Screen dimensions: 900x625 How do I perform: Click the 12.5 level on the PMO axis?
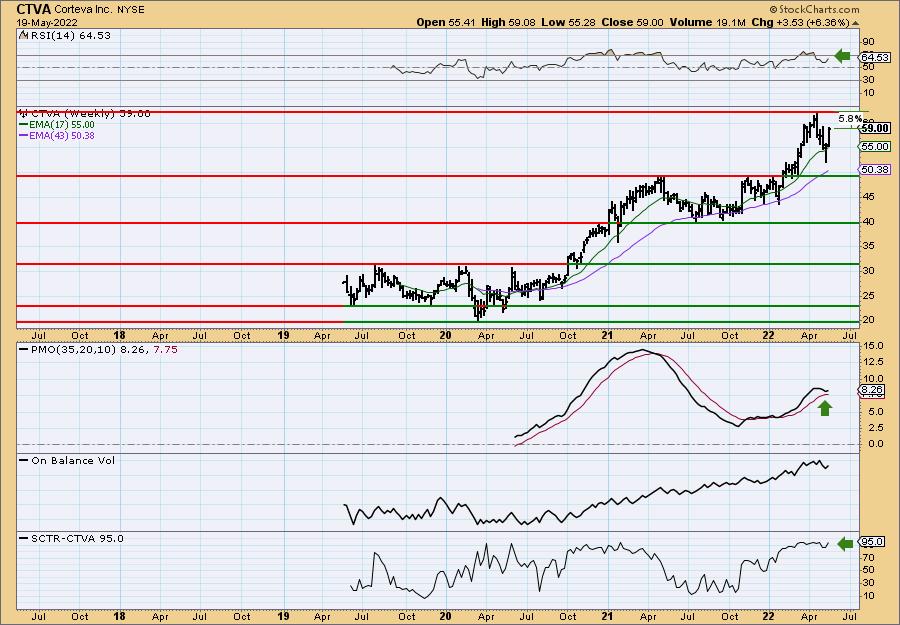click(x=872, y=362)
